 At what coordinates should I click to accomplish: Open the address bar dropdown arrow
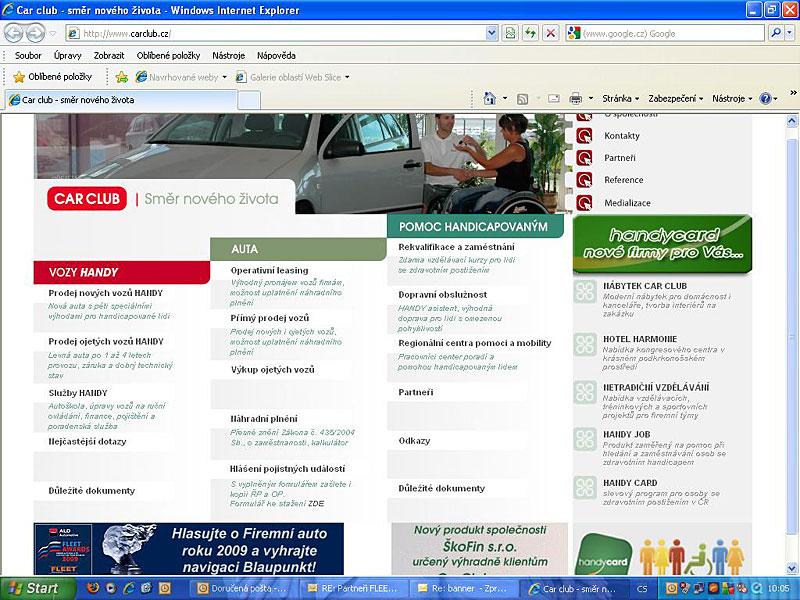(491, 34)
